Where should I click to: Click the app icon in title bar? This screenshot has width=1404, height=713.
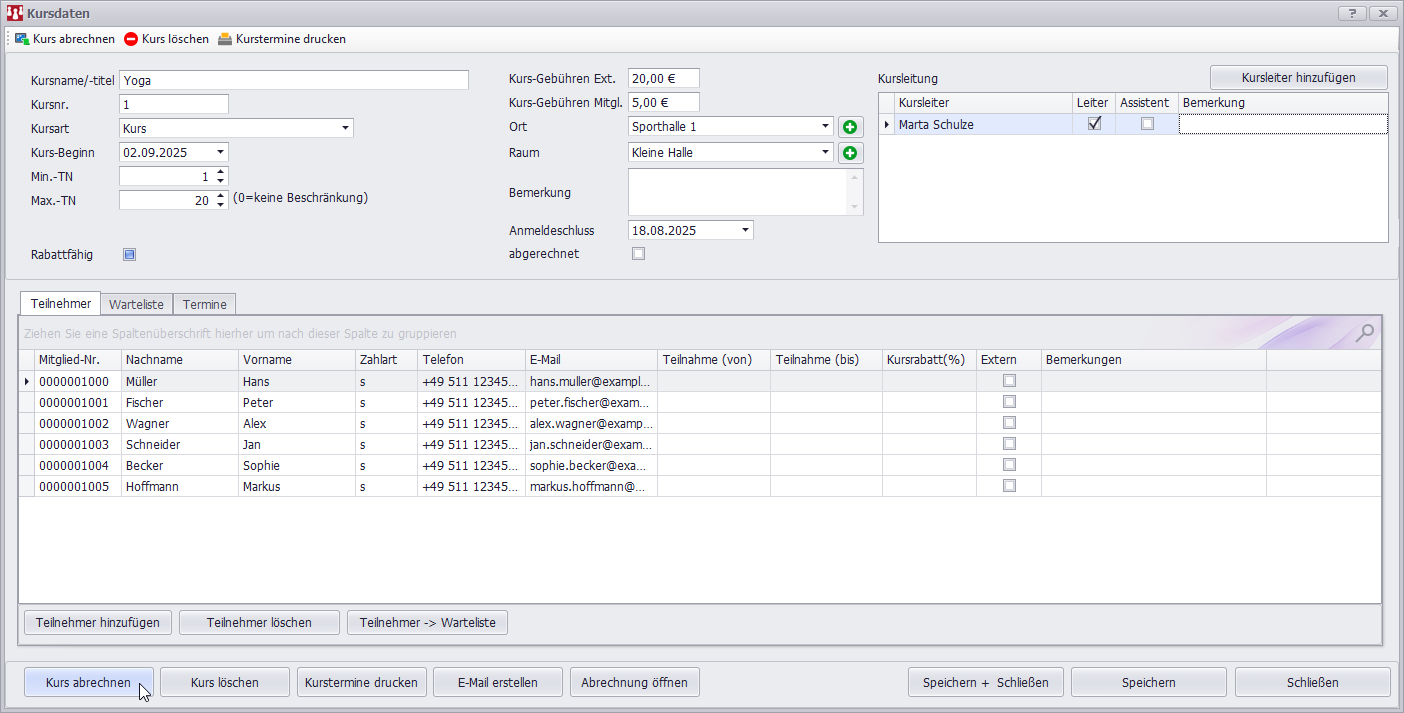click(15, 13)
